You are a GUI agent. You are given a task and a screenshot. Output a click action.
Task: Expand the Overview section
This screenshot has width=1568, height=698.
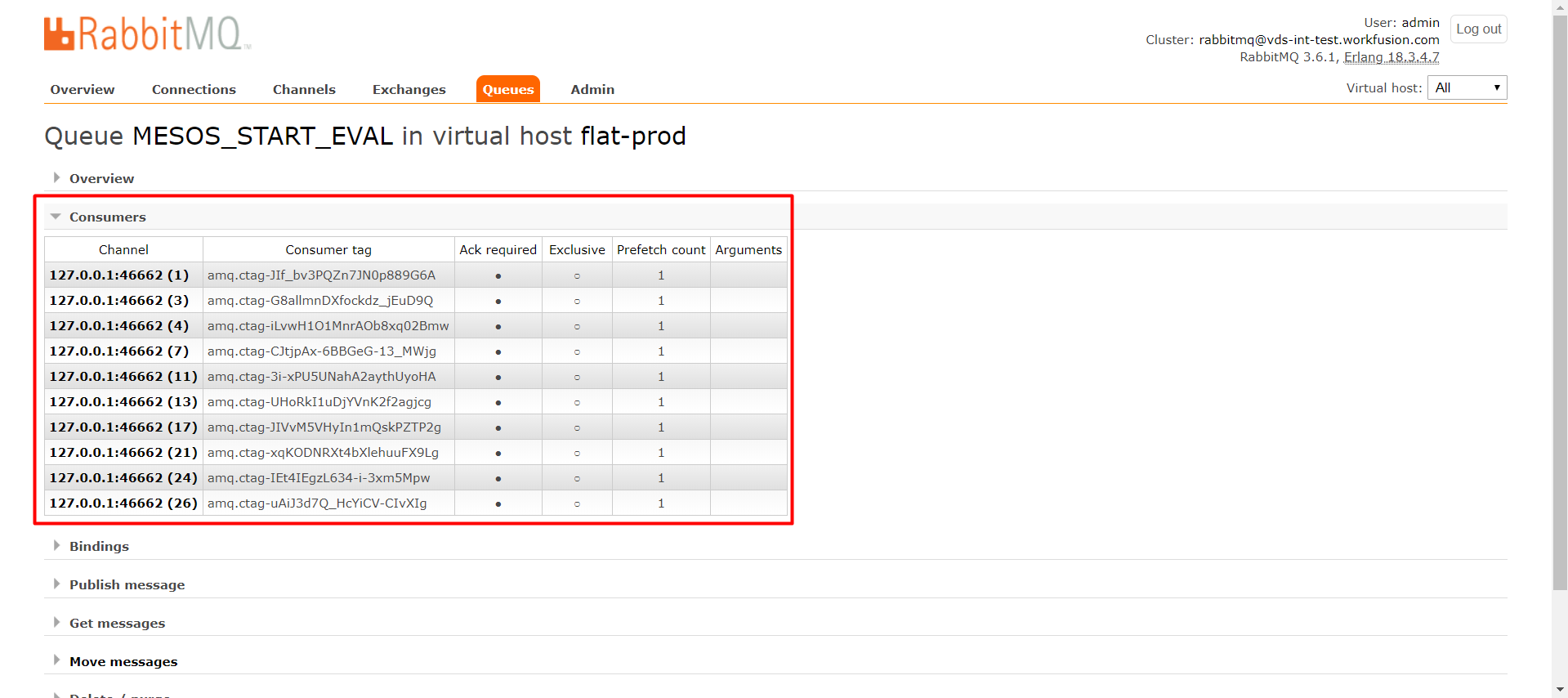pos(101,178)
